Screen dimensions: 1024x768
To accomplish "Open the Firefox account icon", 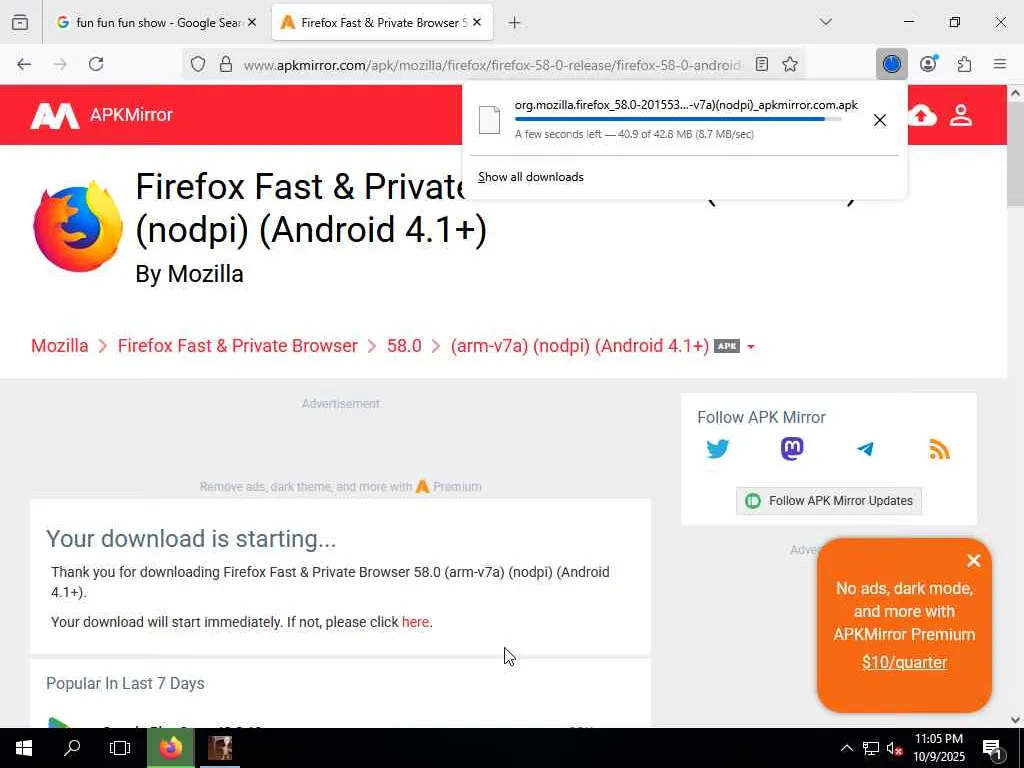I will 928,64.
